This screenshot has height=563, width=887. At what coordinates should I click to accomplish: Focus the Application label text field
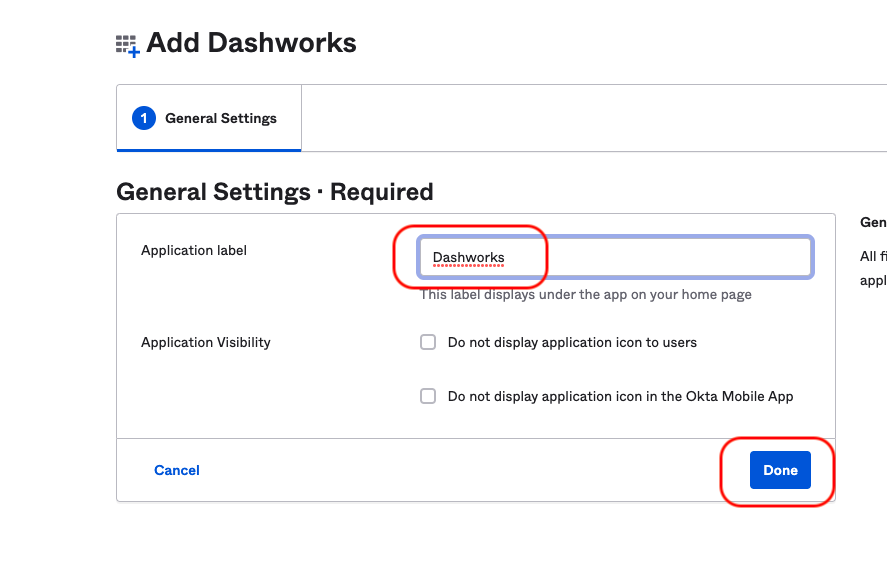tap(614, 257)
